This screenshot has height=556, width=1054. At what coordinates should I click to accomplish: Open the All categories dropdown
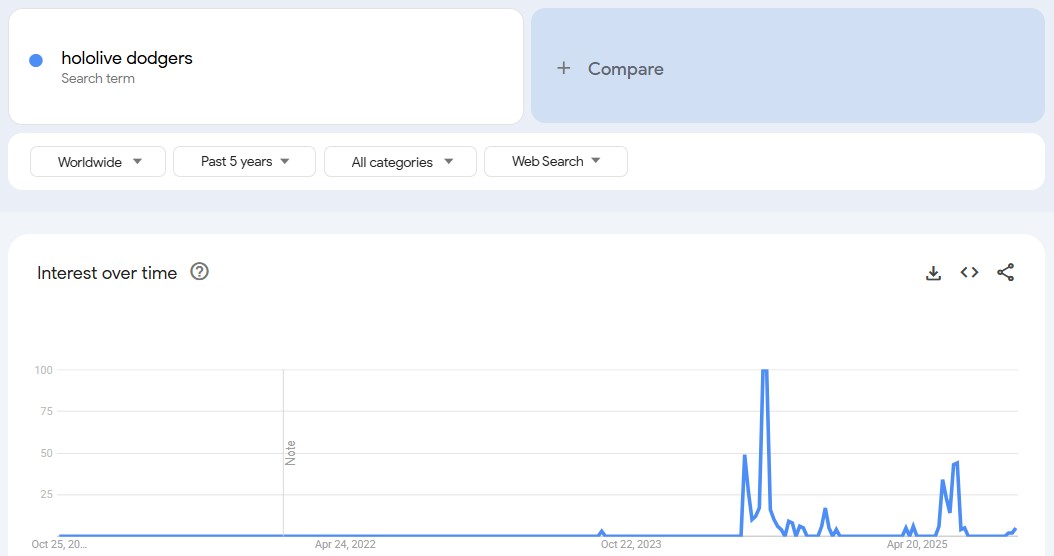tap(400, 161)
